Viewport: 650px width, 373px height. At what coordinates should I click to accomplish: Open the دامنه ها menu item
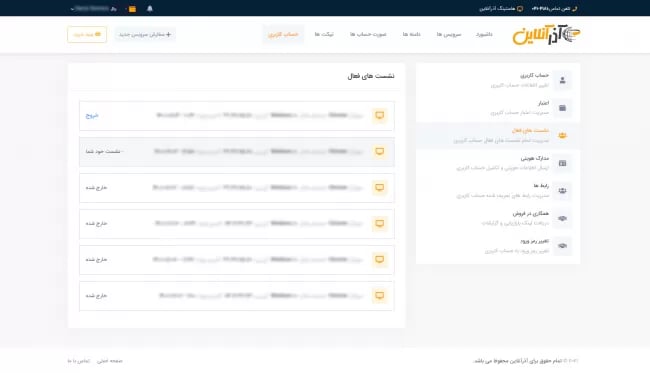coord(411,34)
